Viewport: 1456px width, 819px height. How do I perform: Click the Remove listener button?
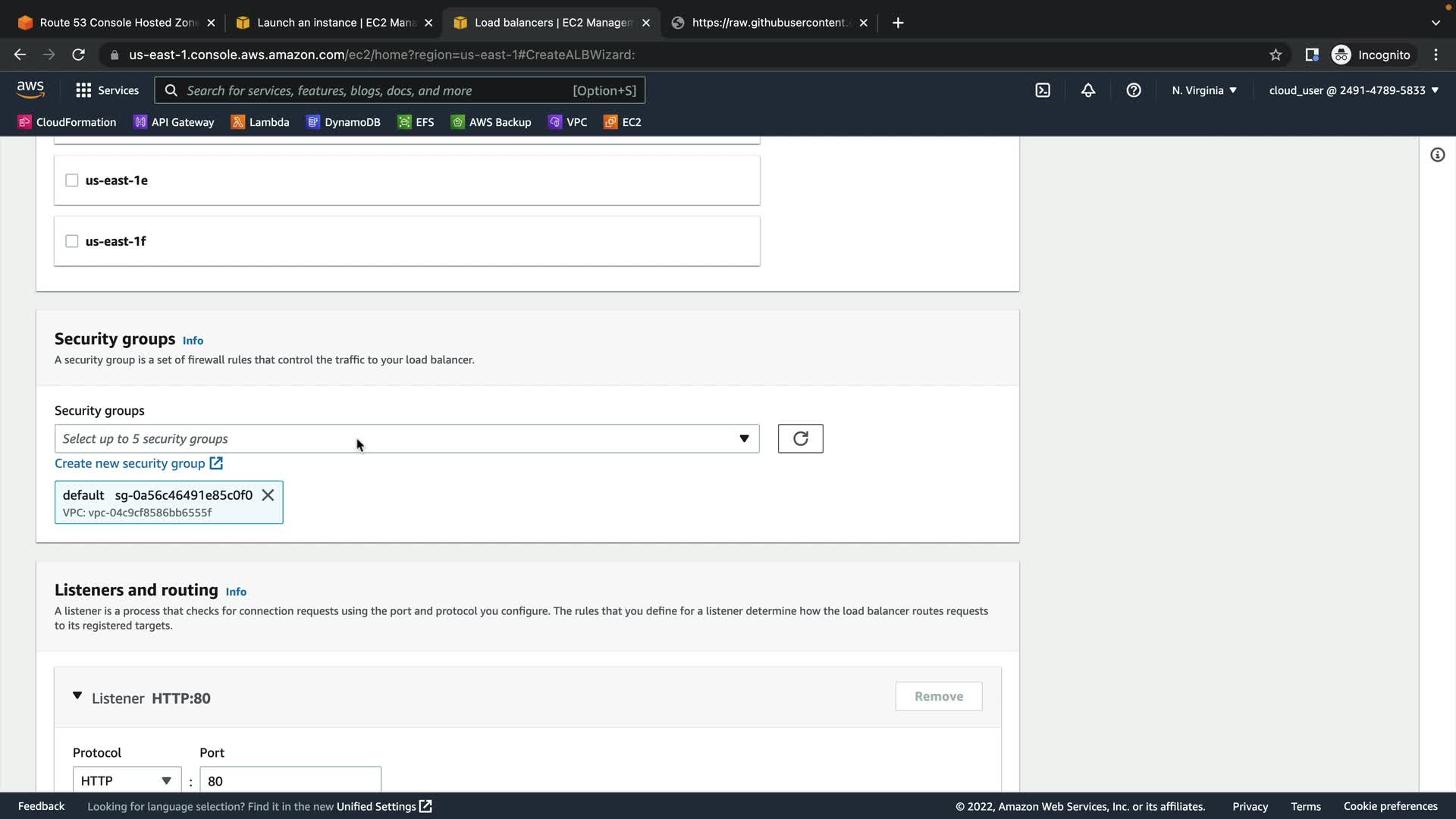[938, 696]
